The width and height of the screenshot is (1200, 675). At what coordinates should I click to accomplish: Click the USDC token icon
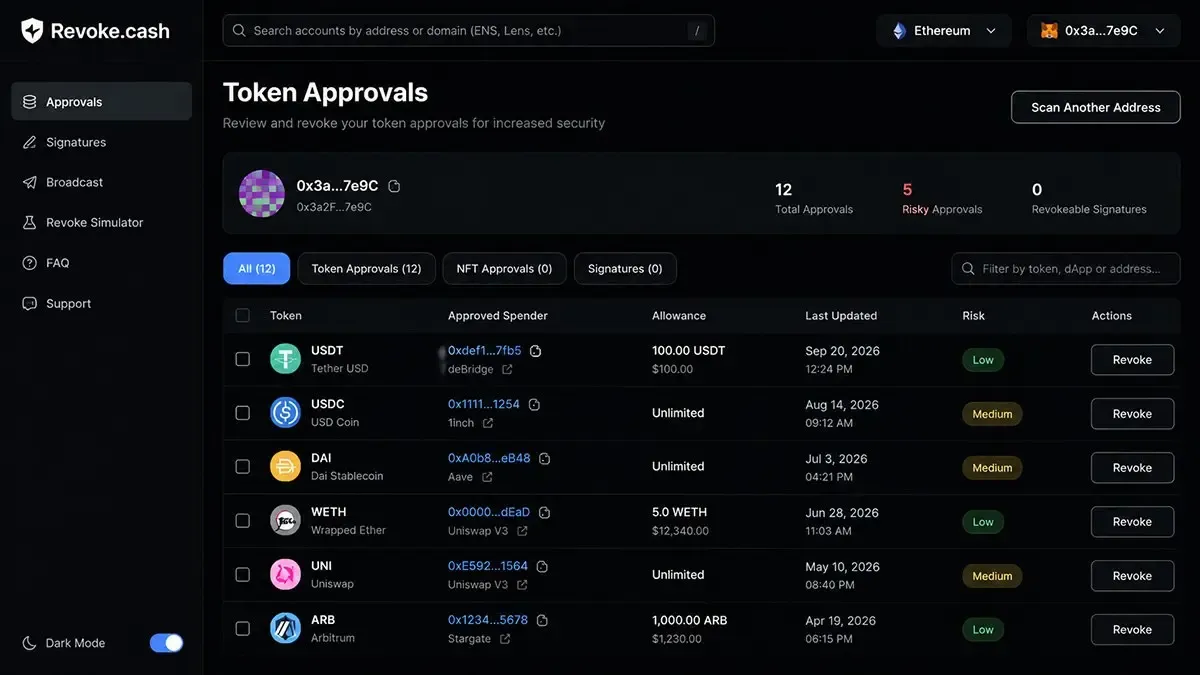(285, 412)
